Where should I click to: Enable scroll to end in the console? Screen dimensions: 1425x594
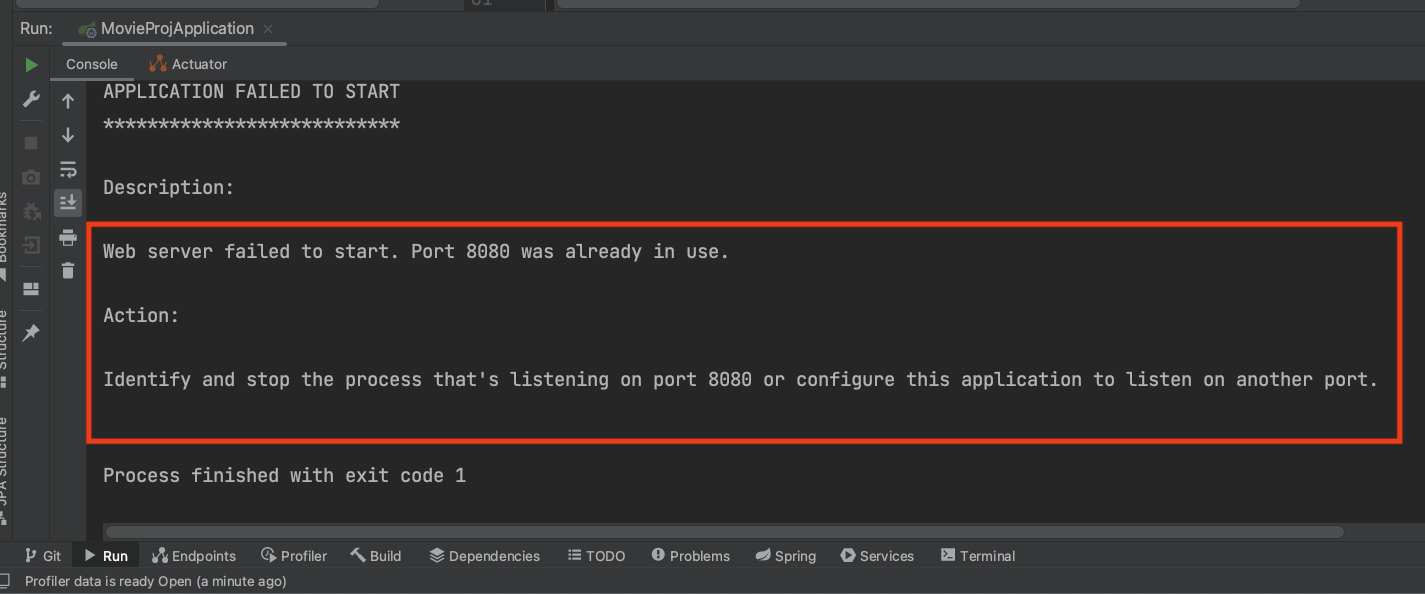click(x=68, y=202)
